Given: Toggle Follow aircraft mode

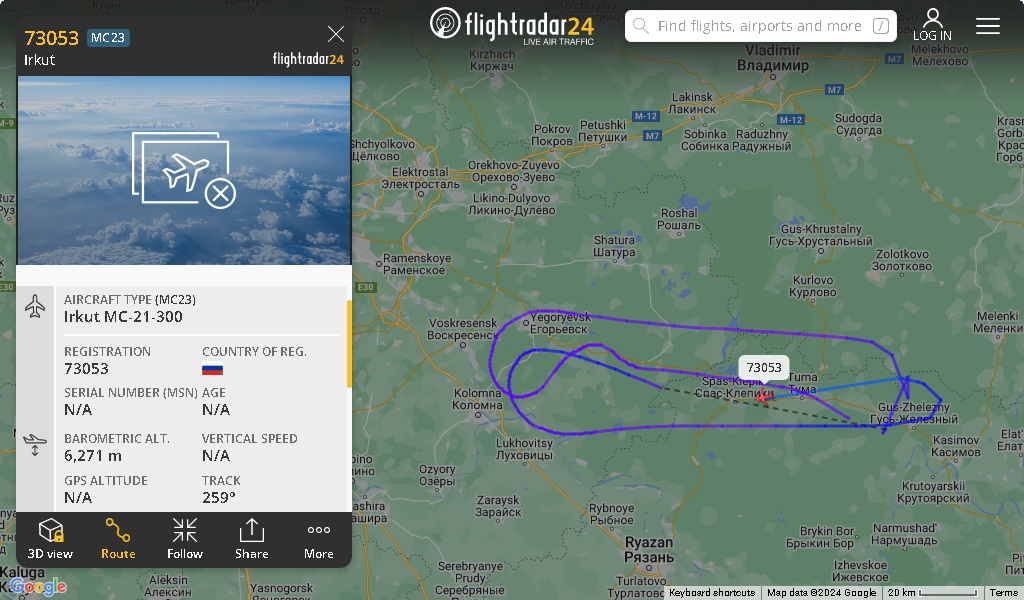Looking at the screenshot, I should [185, 539].
